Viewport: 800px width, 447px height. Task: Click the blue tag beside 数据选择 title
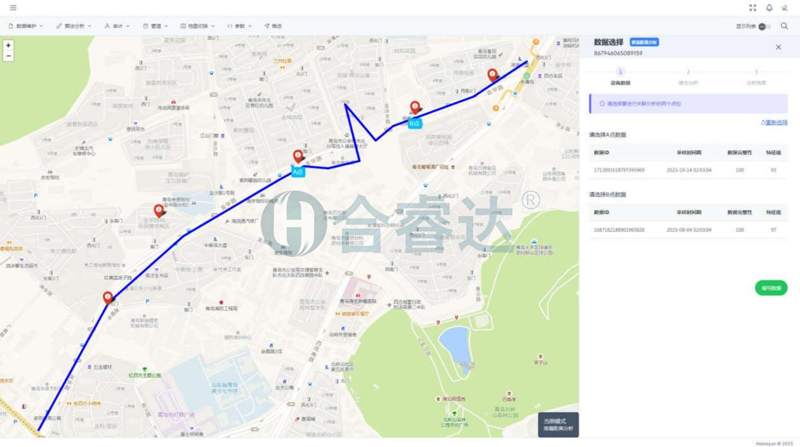pyautogui.click(x=644, y=42)
